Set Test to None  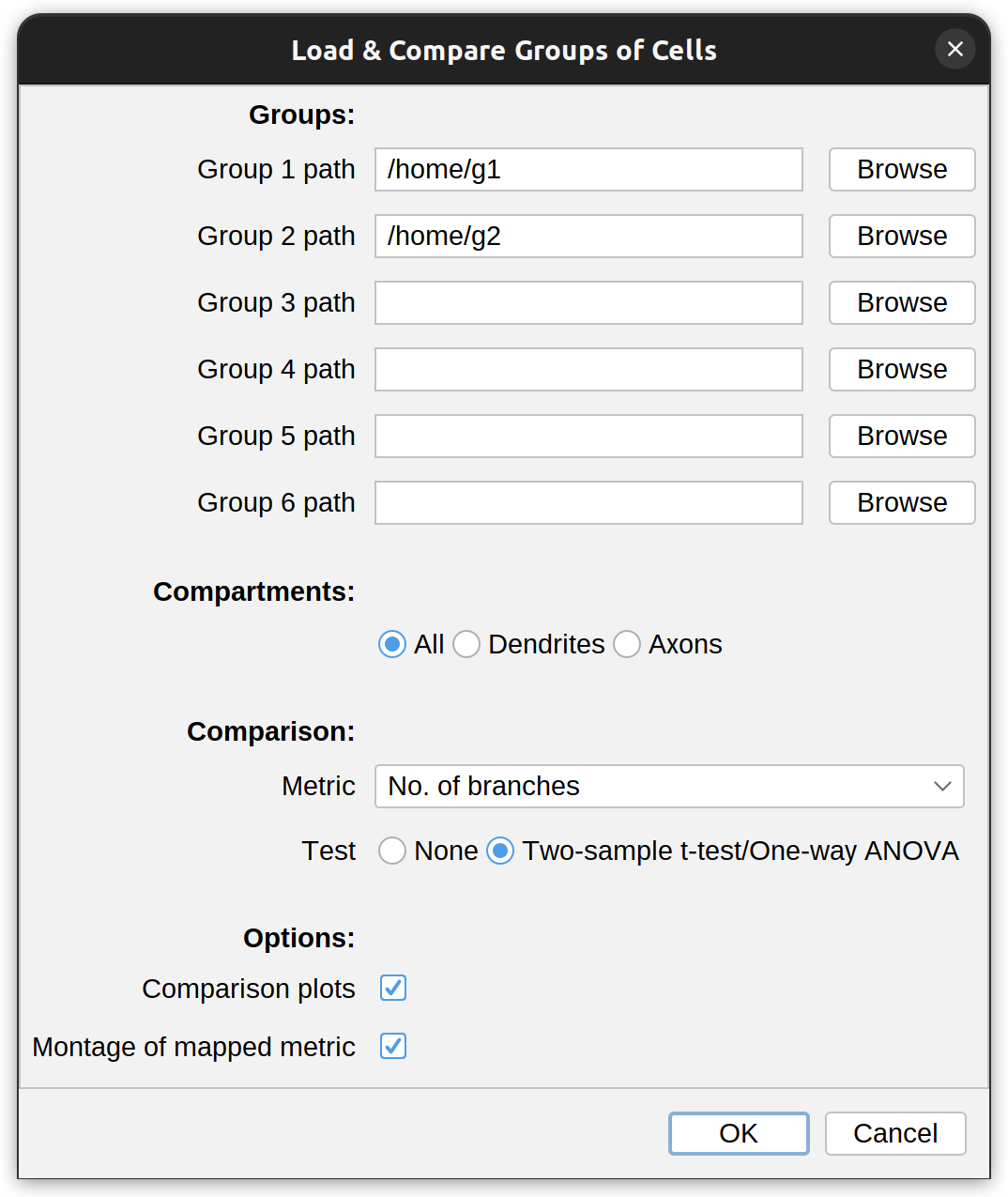pyautogui.click(x=392, y=851)
